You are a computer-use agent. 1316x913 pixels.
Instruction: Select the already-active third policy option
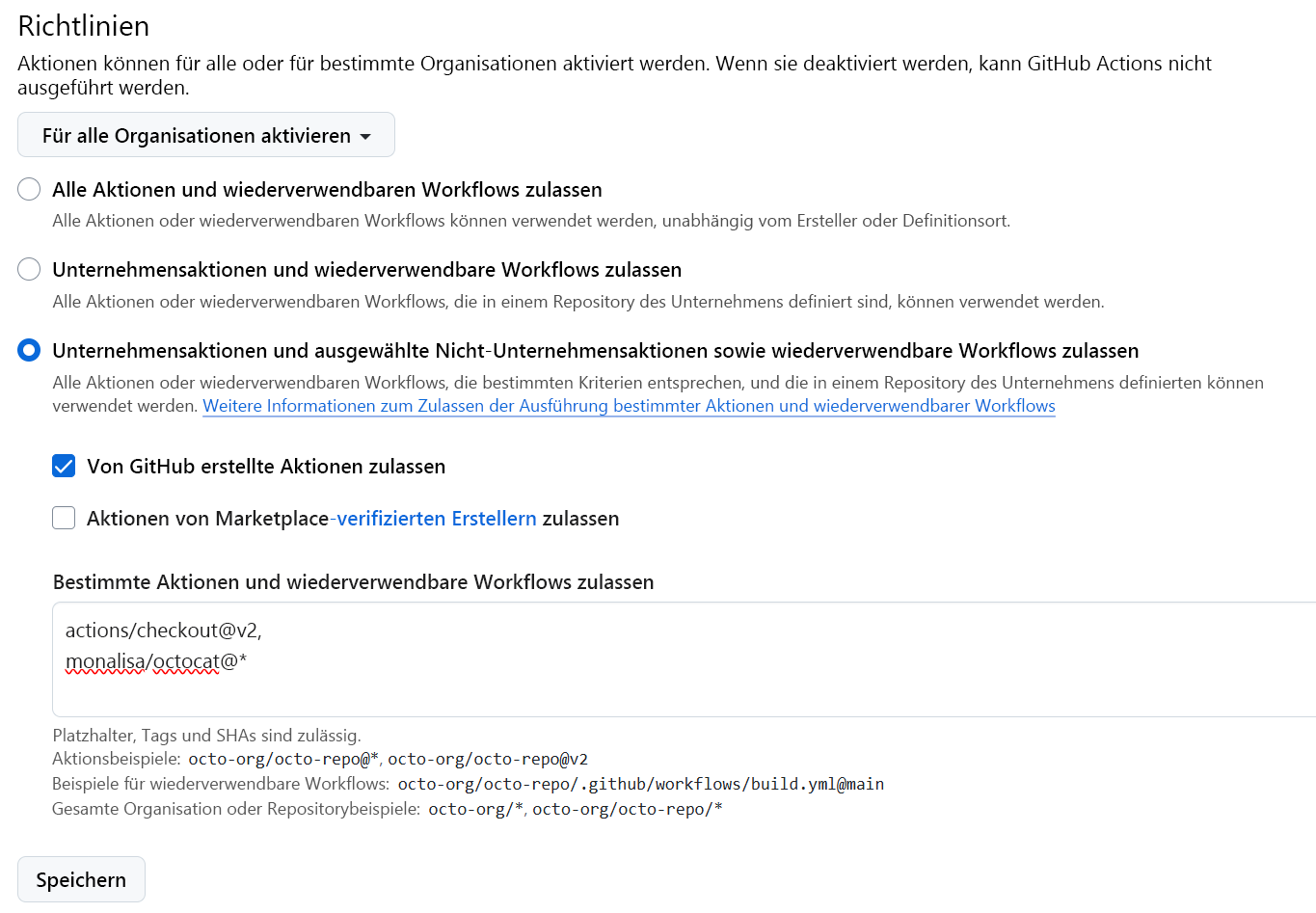(29, 351)
